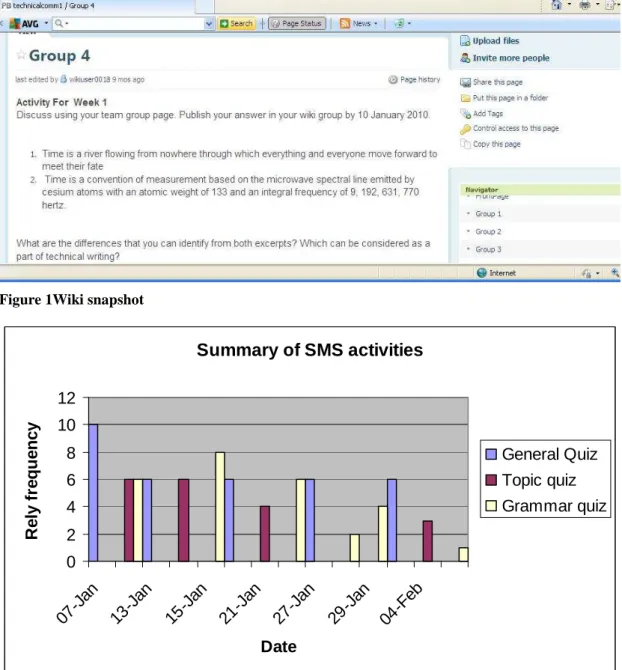Open Group 1 in Navigator
Image resolution: width=622 pixels, height=670 pixels.
click(488, 214)
